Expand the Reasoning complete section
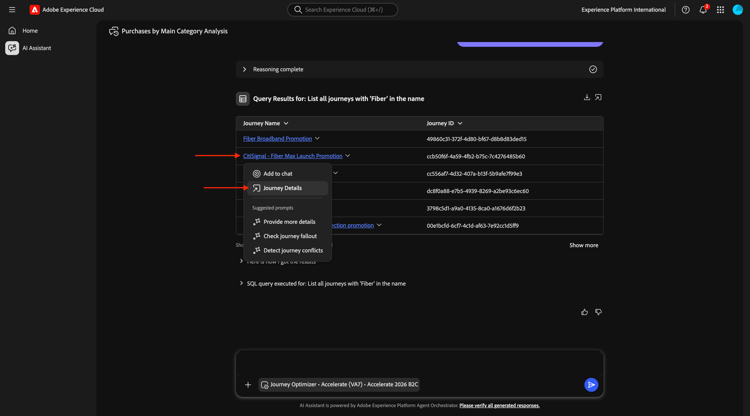The image size is (750, 416). coord(244,69)
